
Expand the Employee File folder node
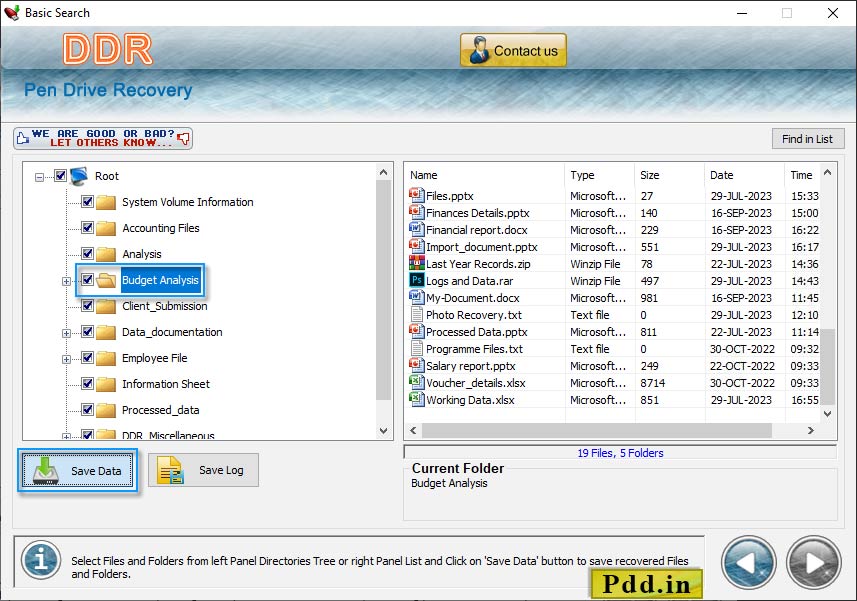pos(66,360)
